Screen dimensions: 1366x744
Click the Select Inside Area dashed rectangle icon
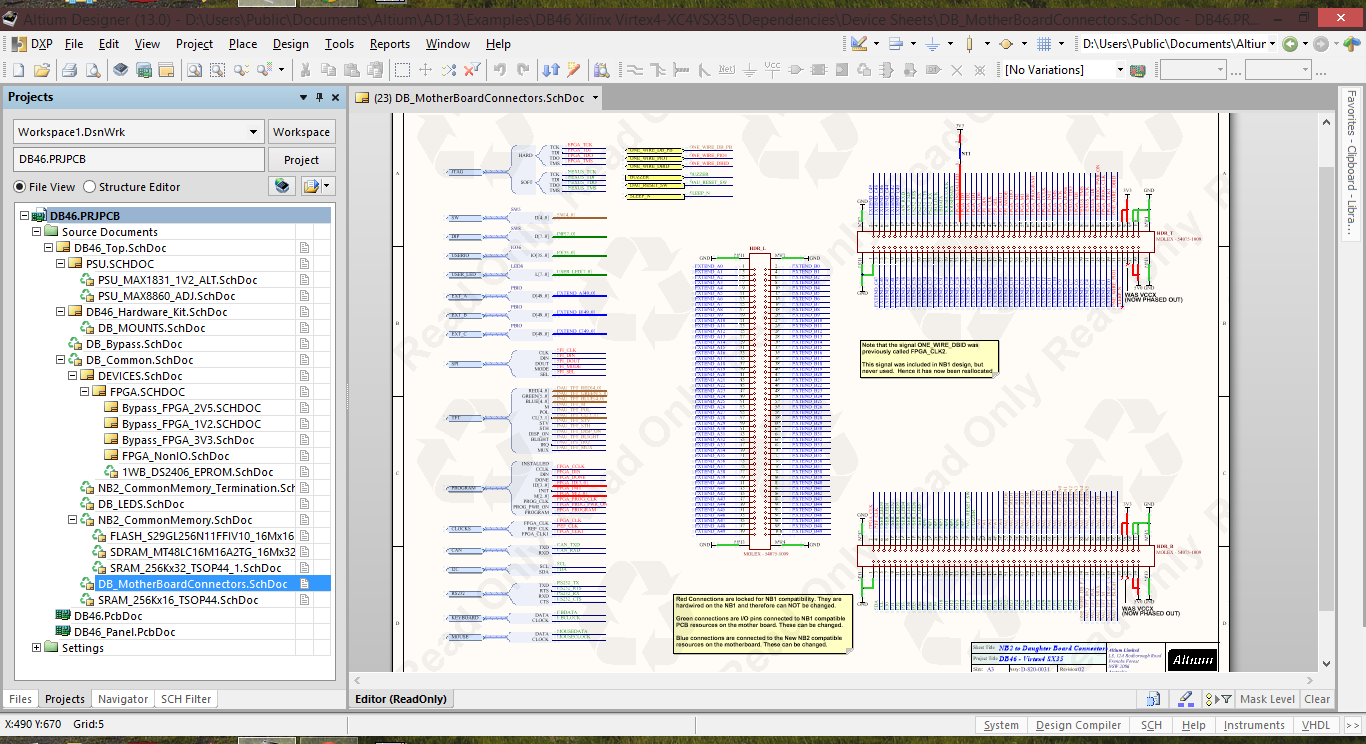click(402, 70)
